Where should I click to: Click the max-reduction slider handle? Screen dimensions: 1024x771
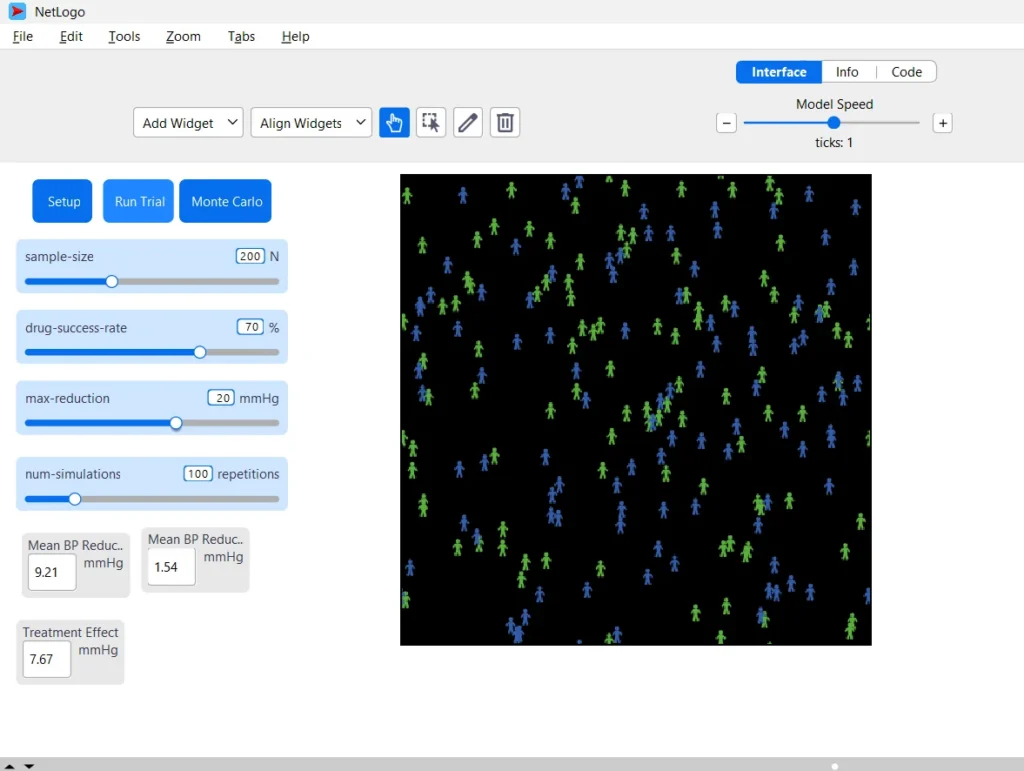click(x=176, y=423)
